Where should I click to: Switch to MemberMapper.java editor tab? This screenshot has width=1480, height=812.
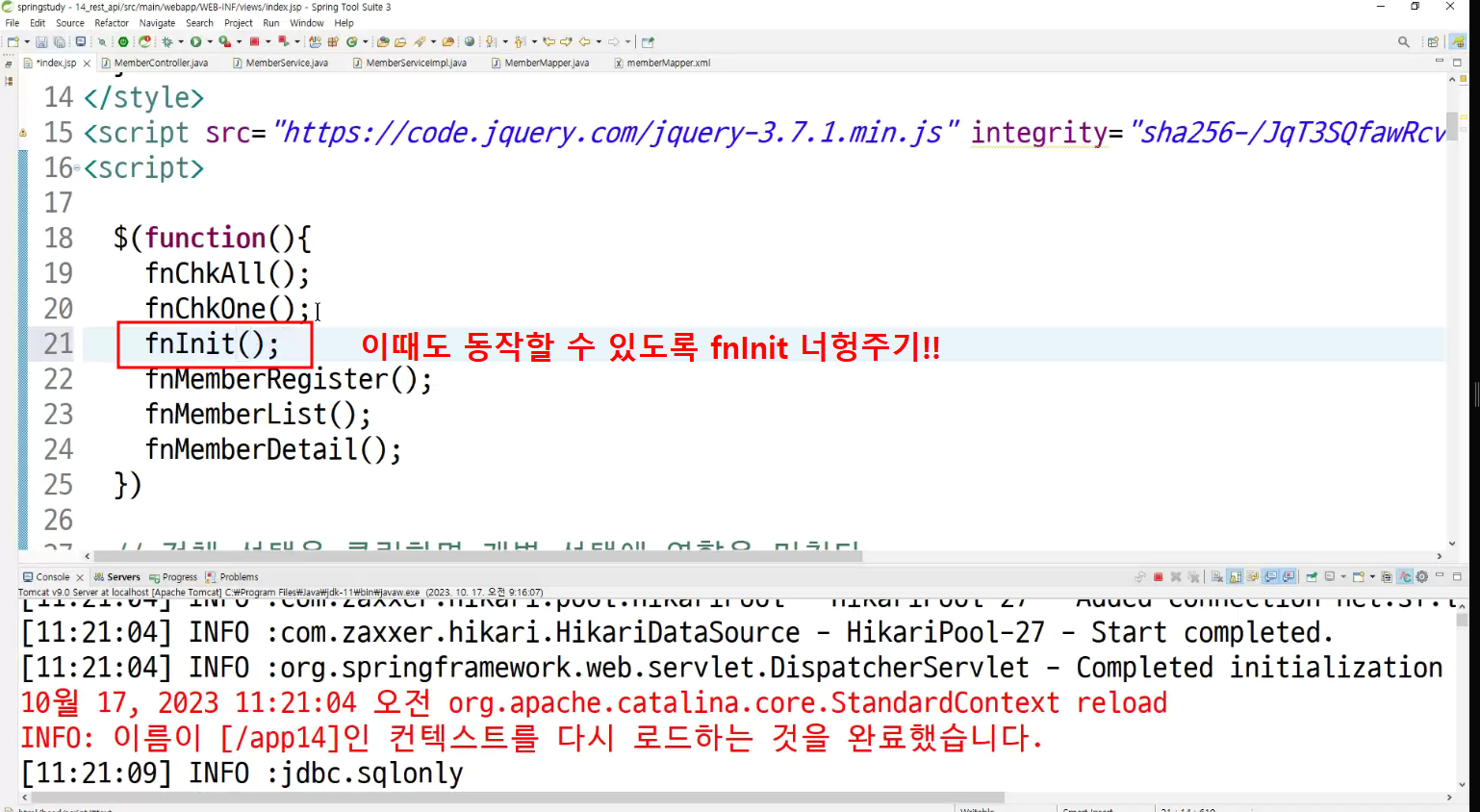540,63
